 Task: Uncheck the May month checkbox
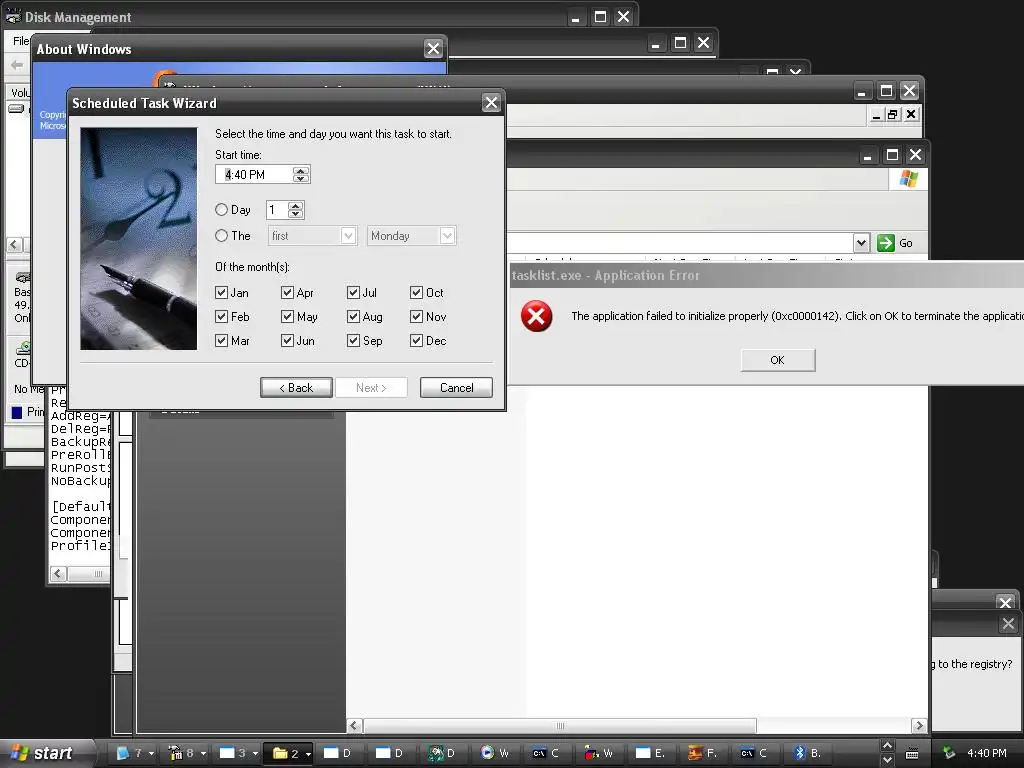287,317
